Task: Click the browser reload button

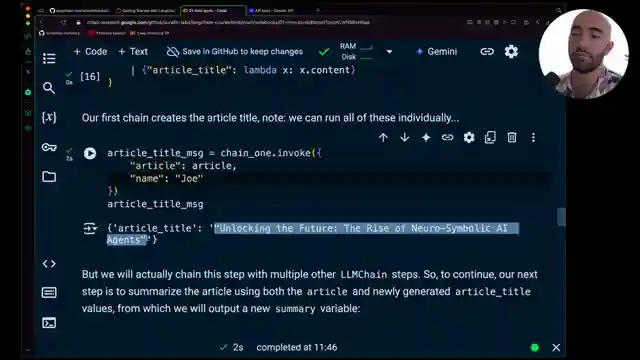Action: 64,22
